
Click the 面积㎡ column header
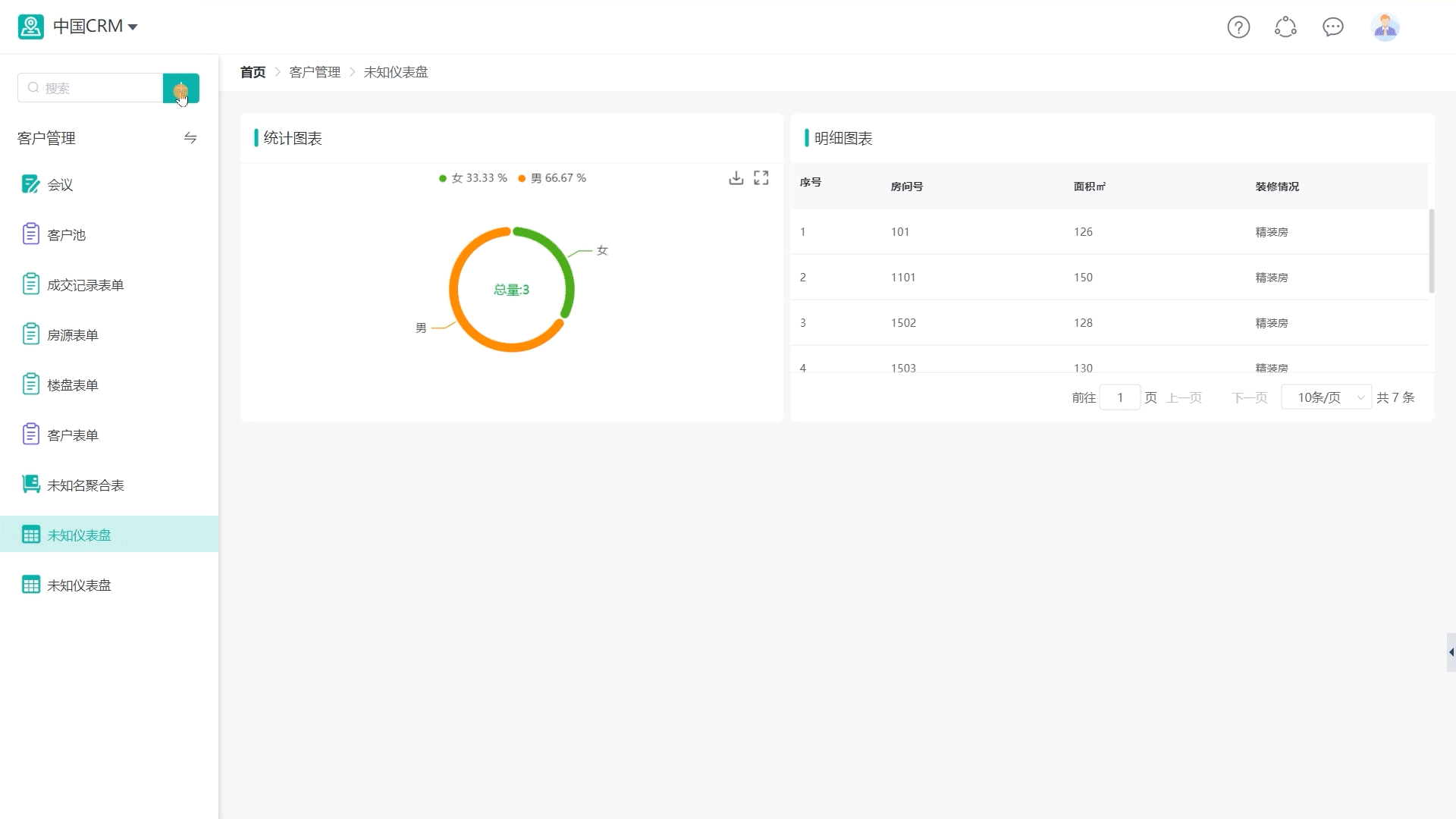1089,187
